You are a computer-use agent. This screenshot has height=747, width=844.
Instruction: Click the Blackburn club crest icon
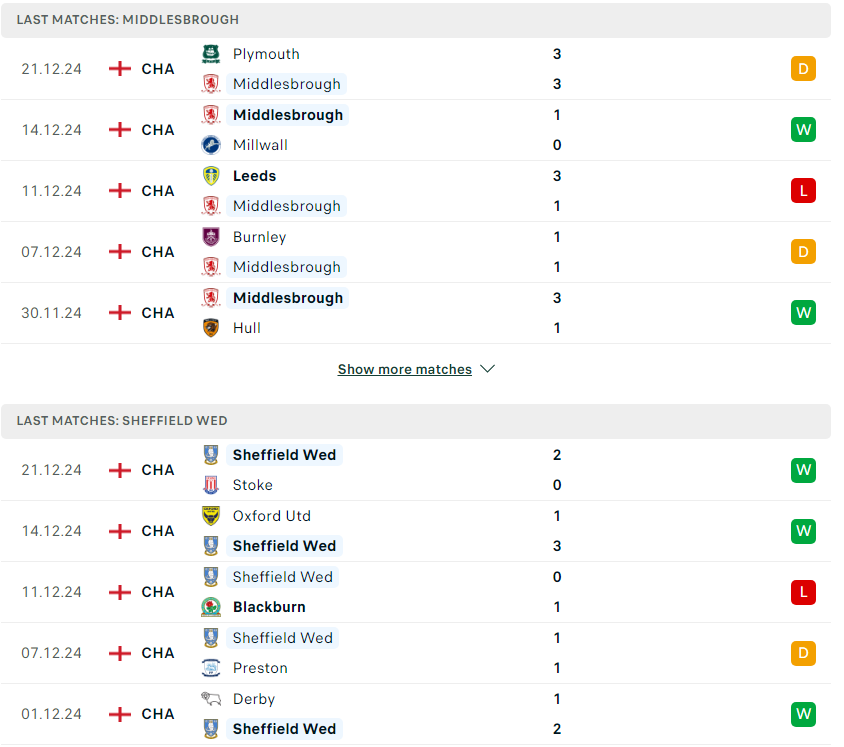click(211, 607)
